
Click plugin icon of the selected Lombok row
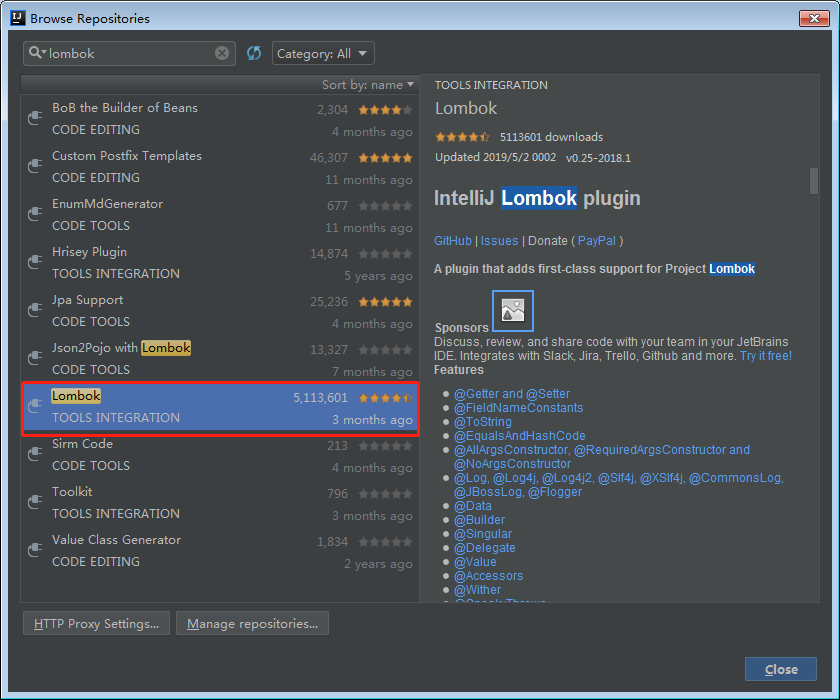tap(35, 406)
